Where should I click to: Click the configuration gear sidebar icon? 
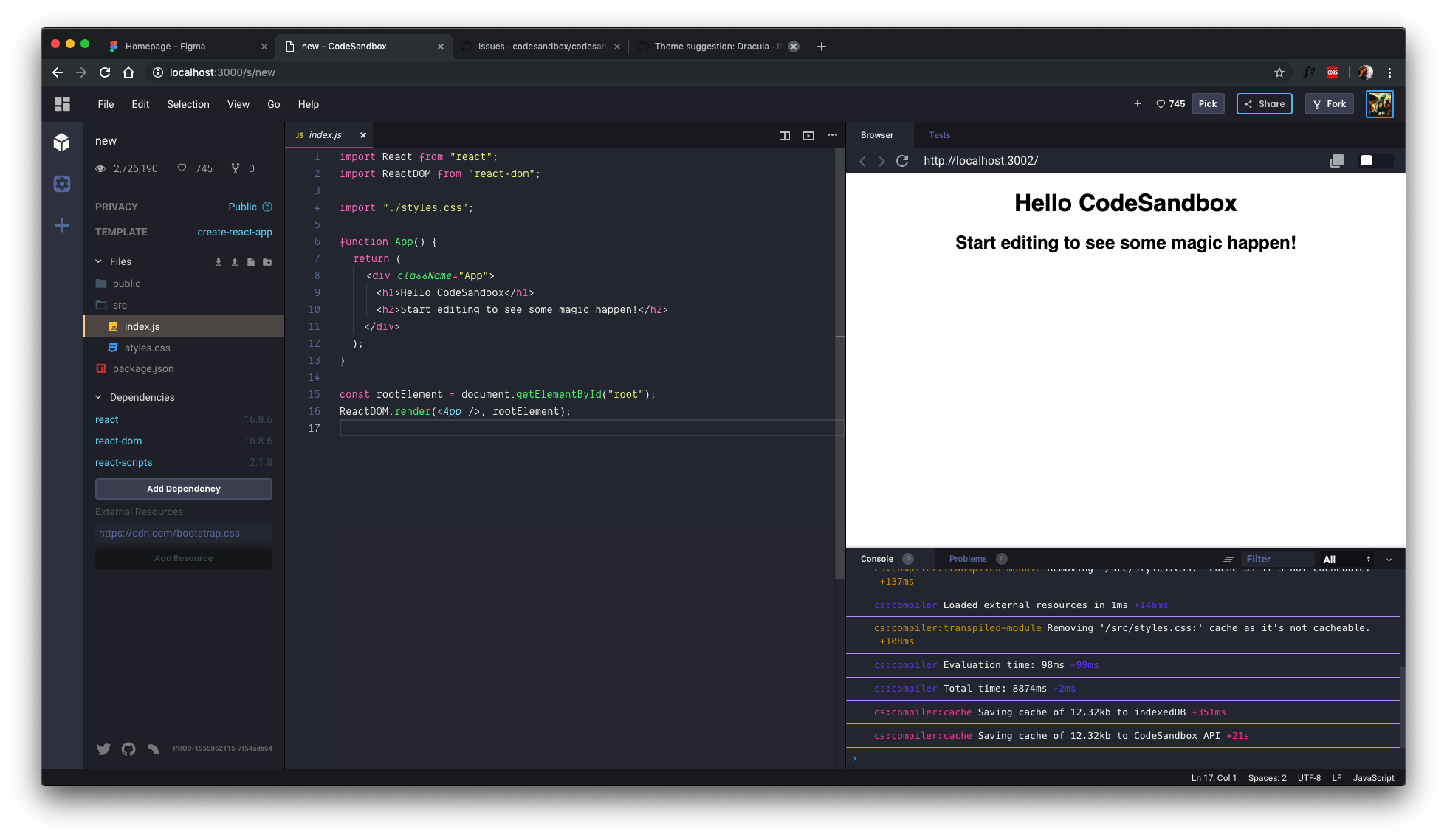pyautogui.click(x=62, y=184)
